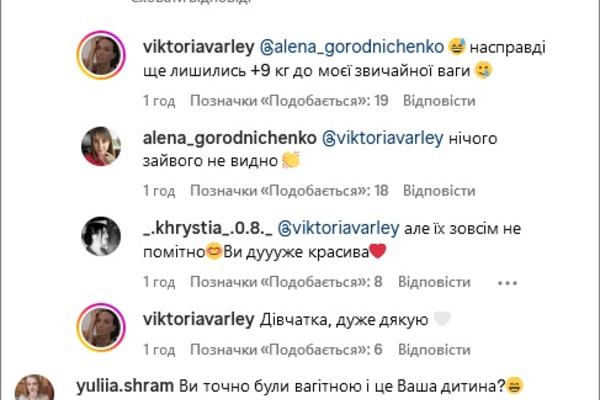The width and height of the screenshot is (600, 400).
Task: Open viktoriavarley's story ring avatar in top comment
Action: click(101, 56)
